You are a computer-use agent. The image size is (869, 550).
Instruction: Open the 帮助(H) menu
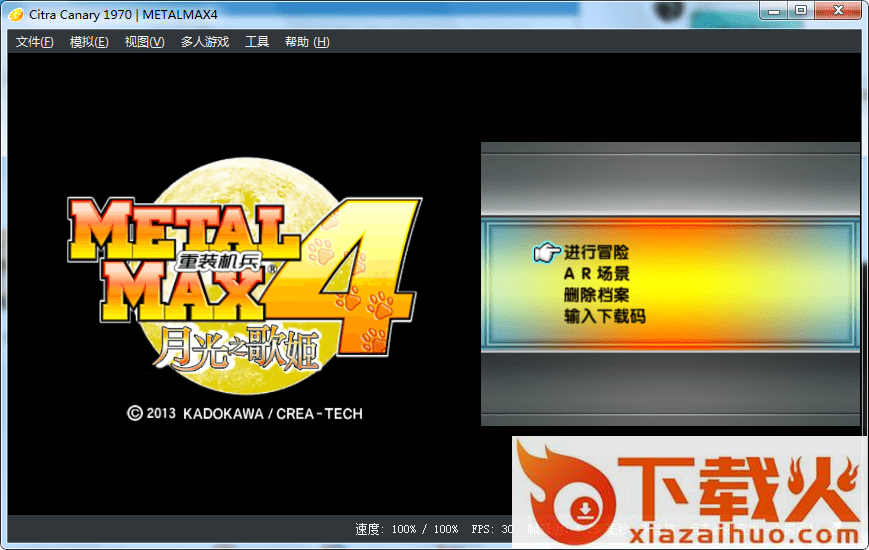pyautogui.click(x=307, y=42)
